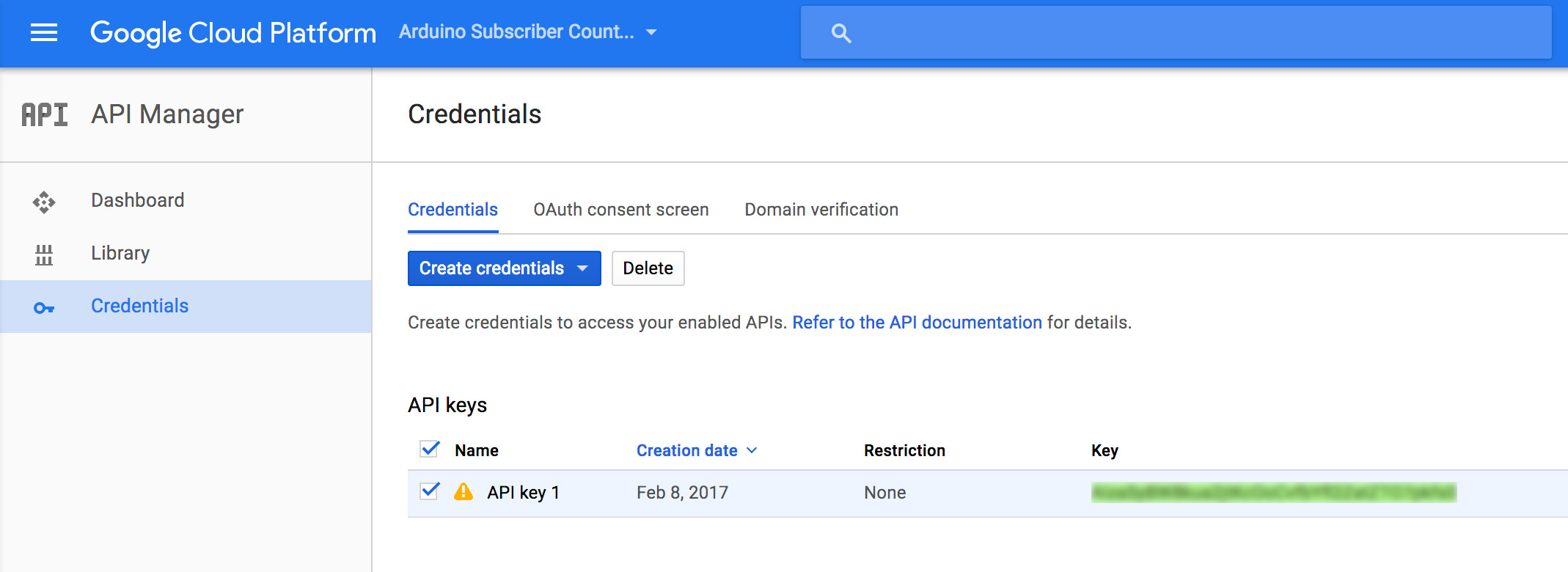Uncheck the API key 1 row checkbox

click(430, 491)
